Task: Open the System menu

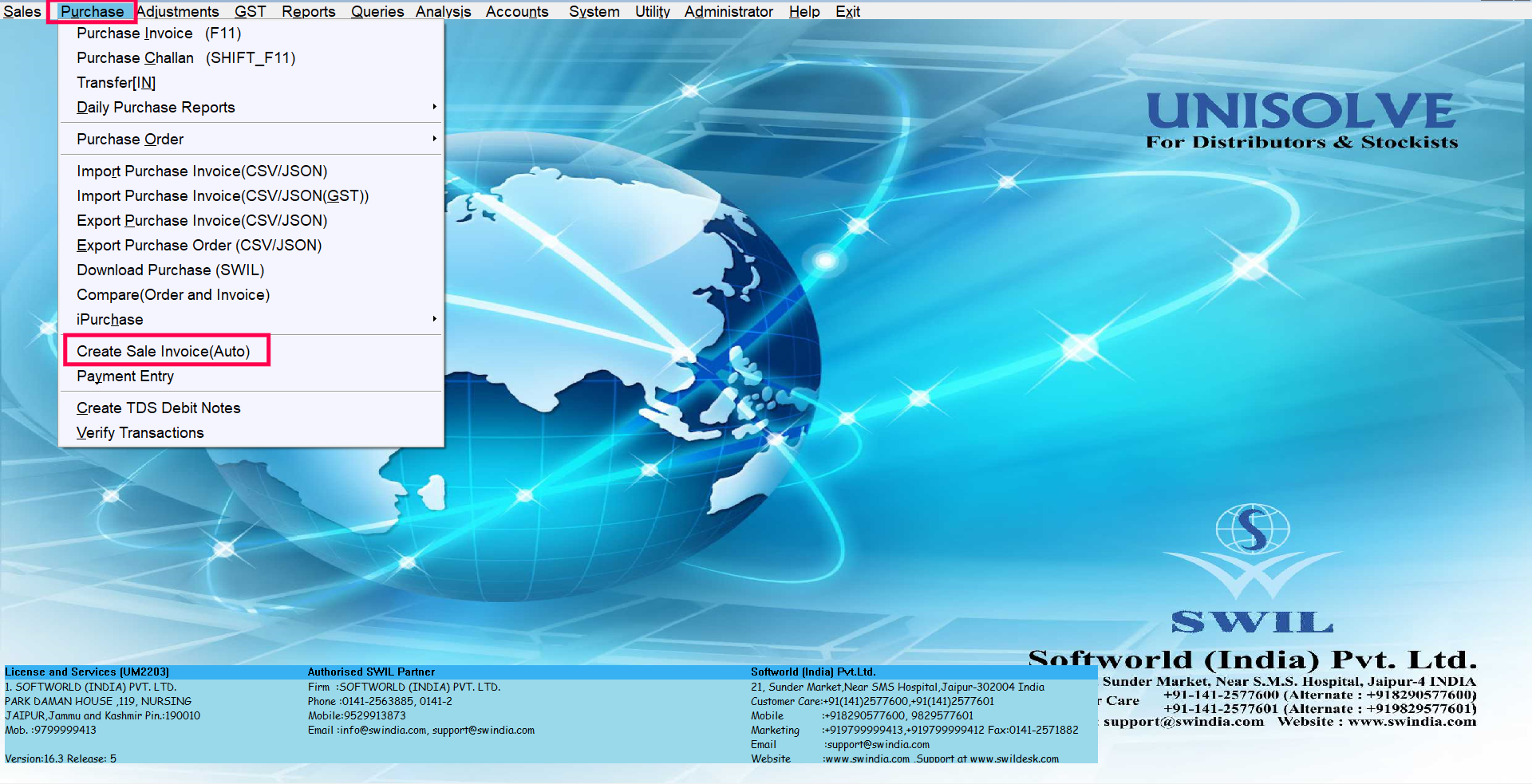Action: click(594, 11)
